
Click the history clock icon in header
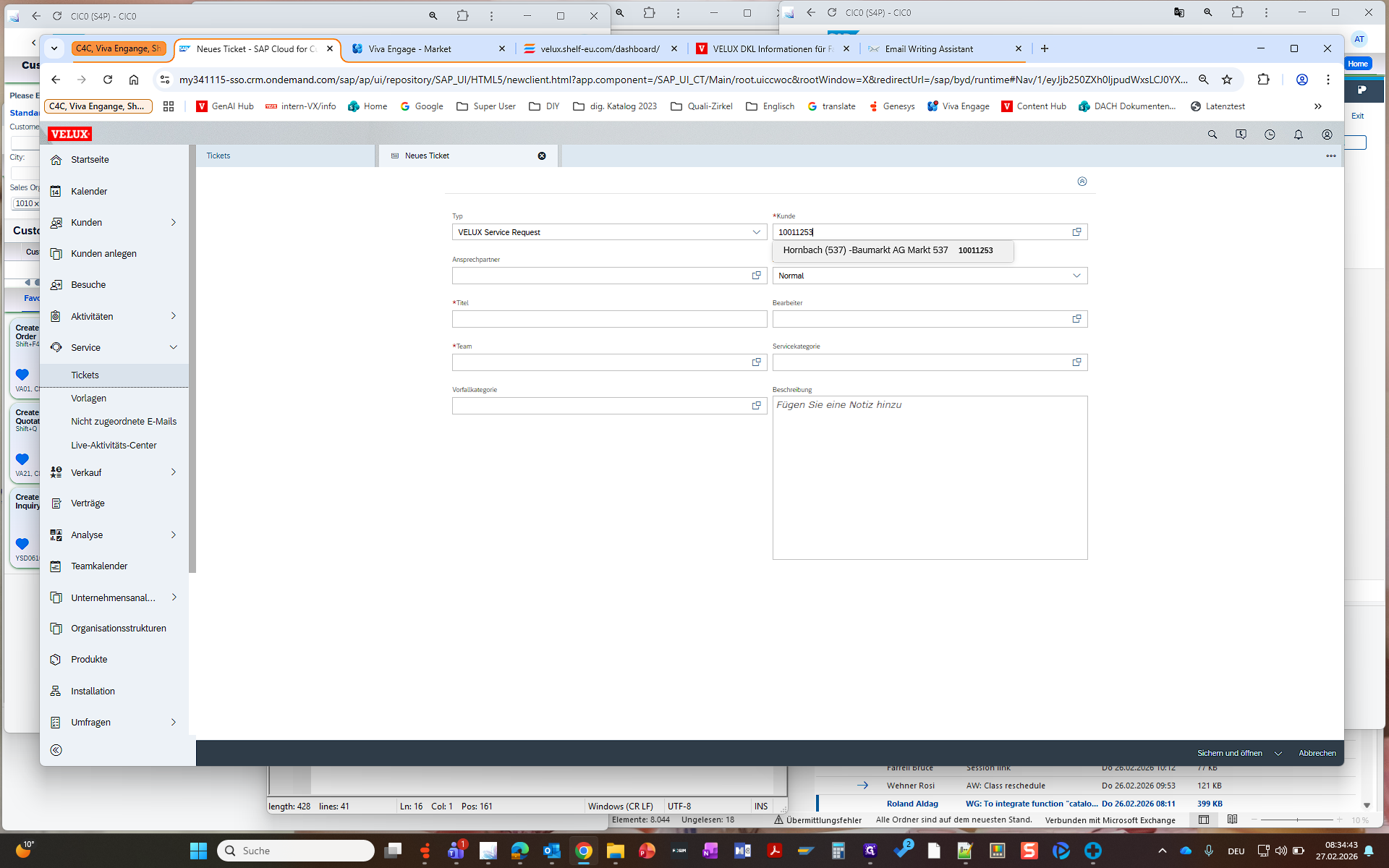coord(1270,135)
